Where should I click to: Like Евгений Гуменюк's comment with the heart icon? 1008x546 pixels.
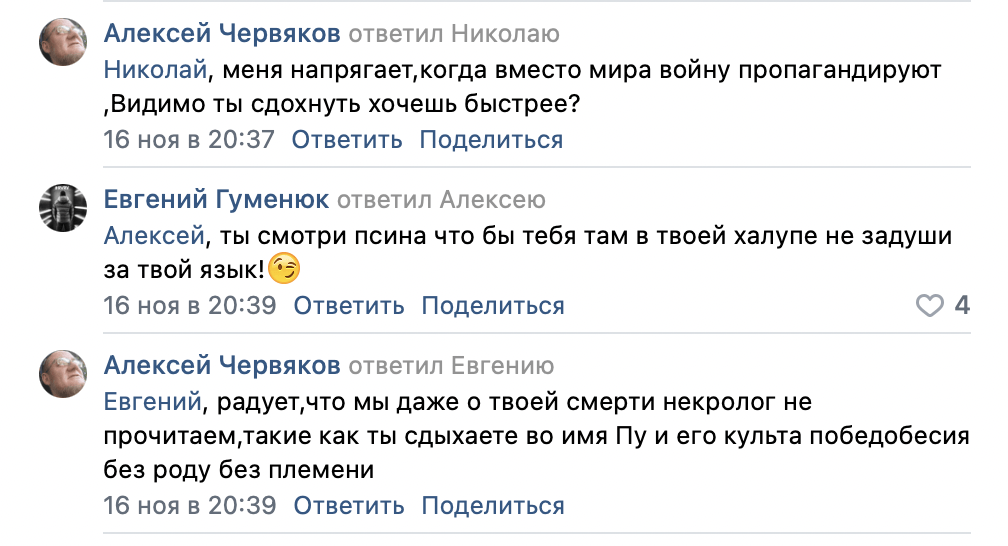pyautogui.click(x=930, y=305)
